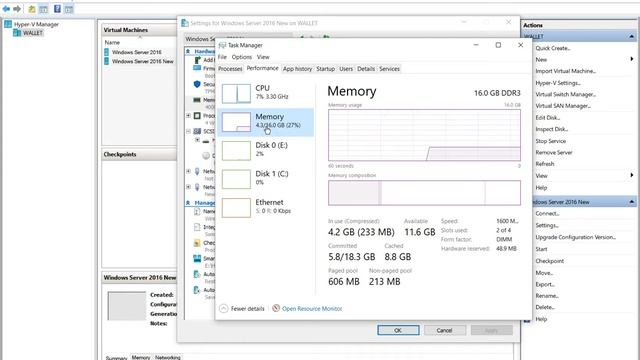Click the Resource Monitor icon
Screen dimensions: 640x360
point(276,308)
